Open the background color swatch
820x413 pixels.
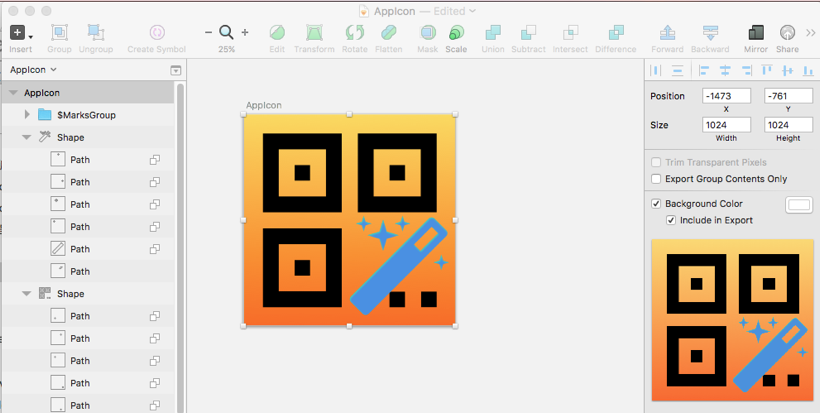(x=799, y=204)
